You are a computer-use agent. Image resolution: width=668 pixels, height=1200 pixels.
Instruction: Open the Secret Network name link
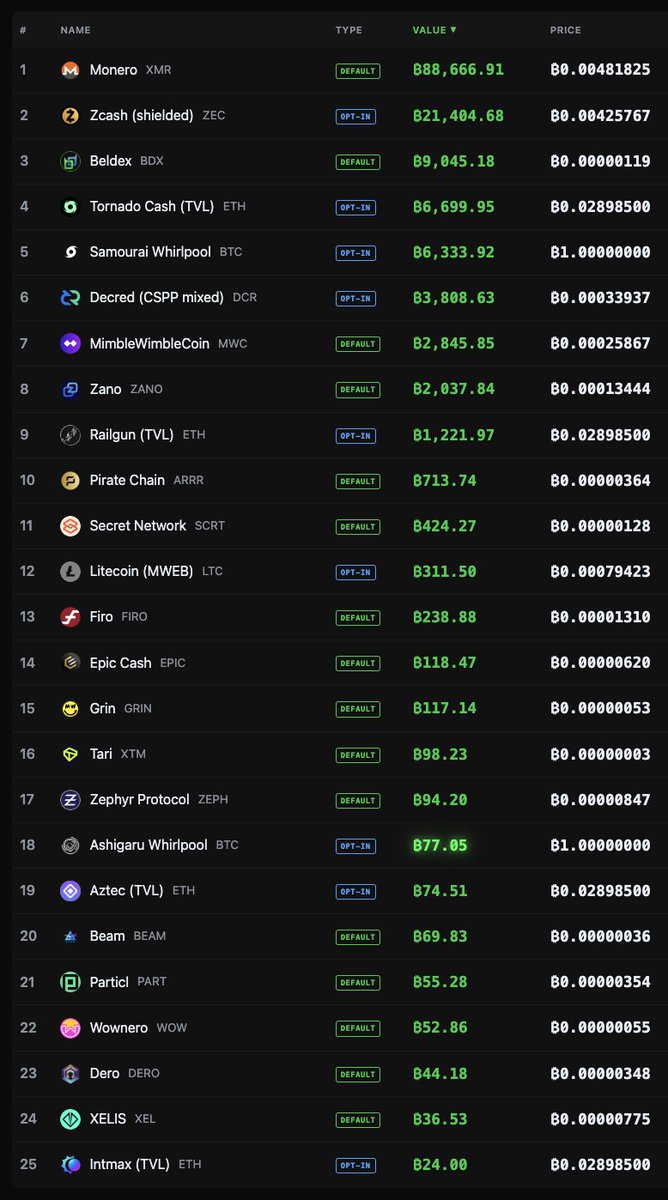[x=137, y=526]
